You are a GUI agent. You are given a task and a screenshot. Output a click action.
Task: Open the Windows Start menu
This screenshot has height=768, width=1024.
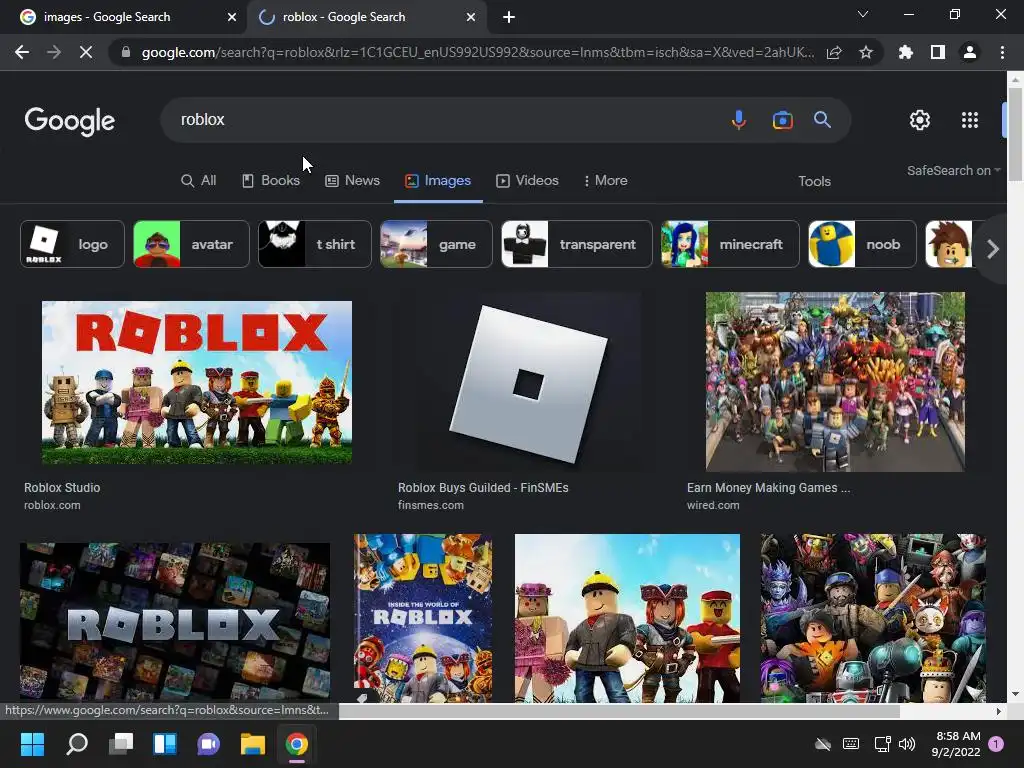click(x=32, y=744)
